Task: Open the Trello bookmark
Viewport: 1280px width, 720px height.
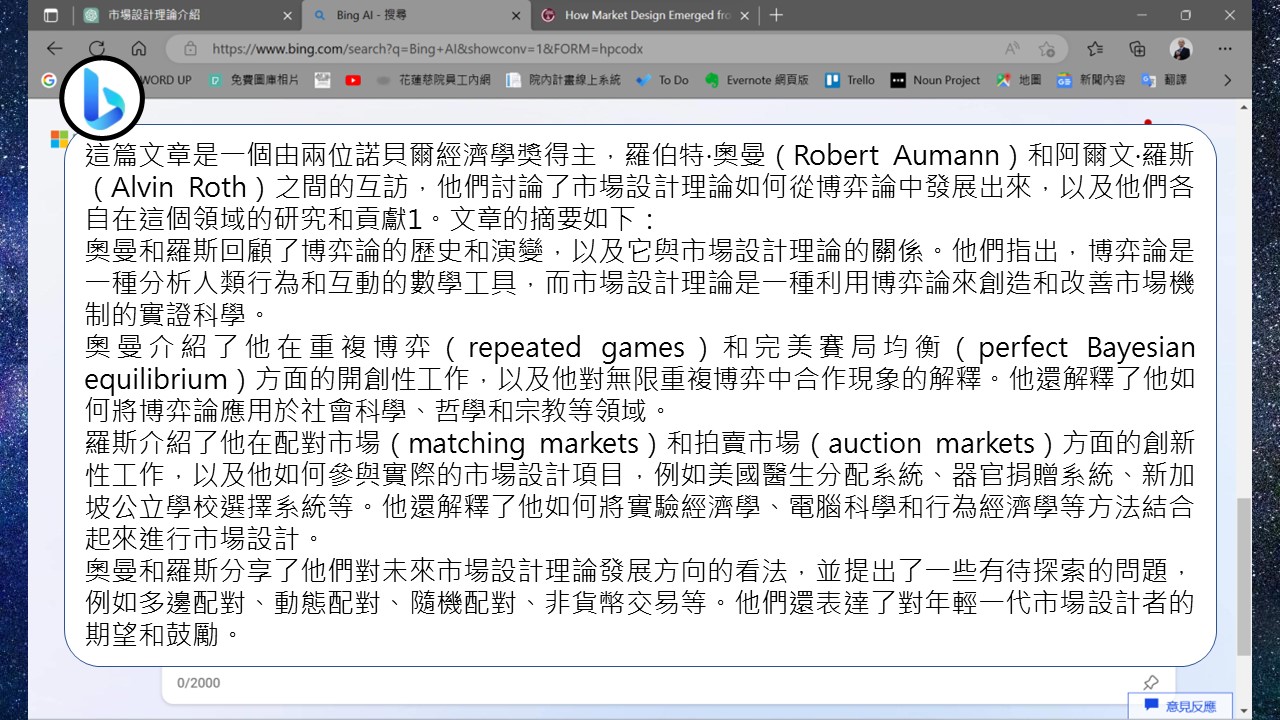Action: coord(850,80)
